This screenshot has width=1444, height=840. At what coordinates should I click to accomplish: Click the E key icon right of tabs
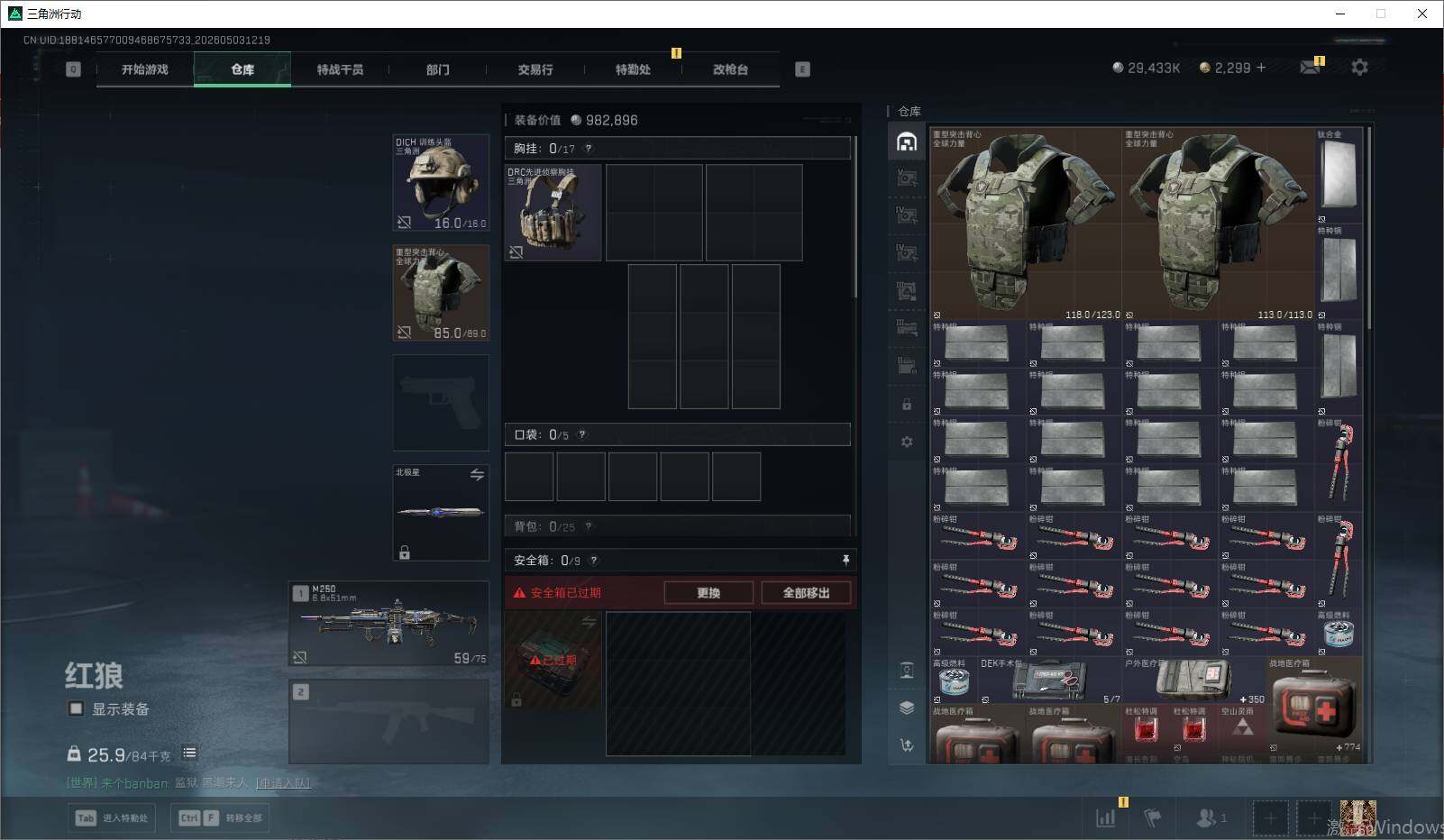tap(802, 69)
